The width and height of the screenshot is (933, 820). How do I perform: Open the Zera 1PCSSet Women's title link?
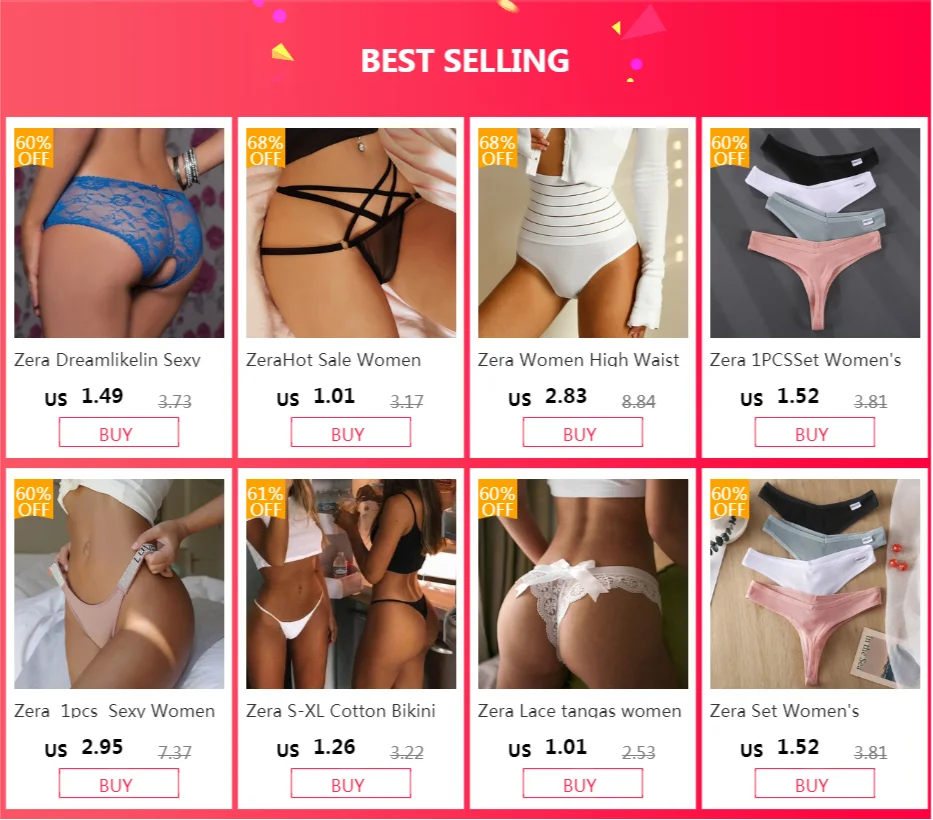(805, 359)
